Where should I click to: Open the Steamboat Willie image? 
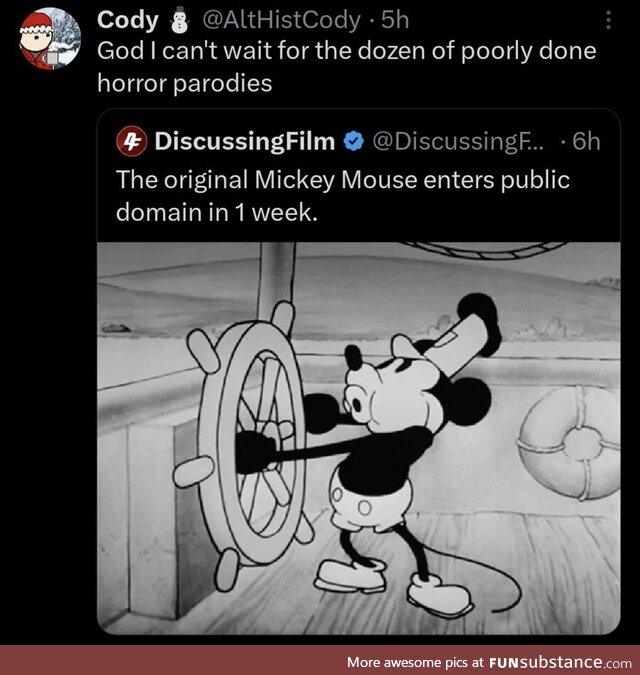(359, 438)
